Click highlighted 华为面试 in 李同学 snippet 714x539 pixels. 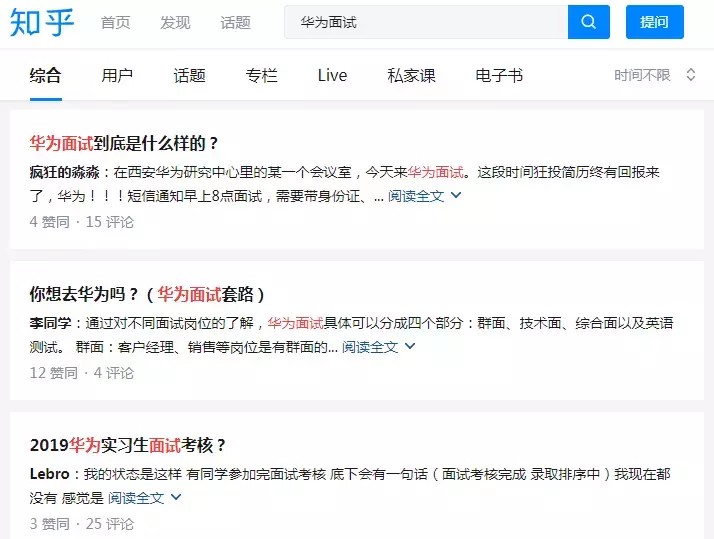click(x=296, y=323)
